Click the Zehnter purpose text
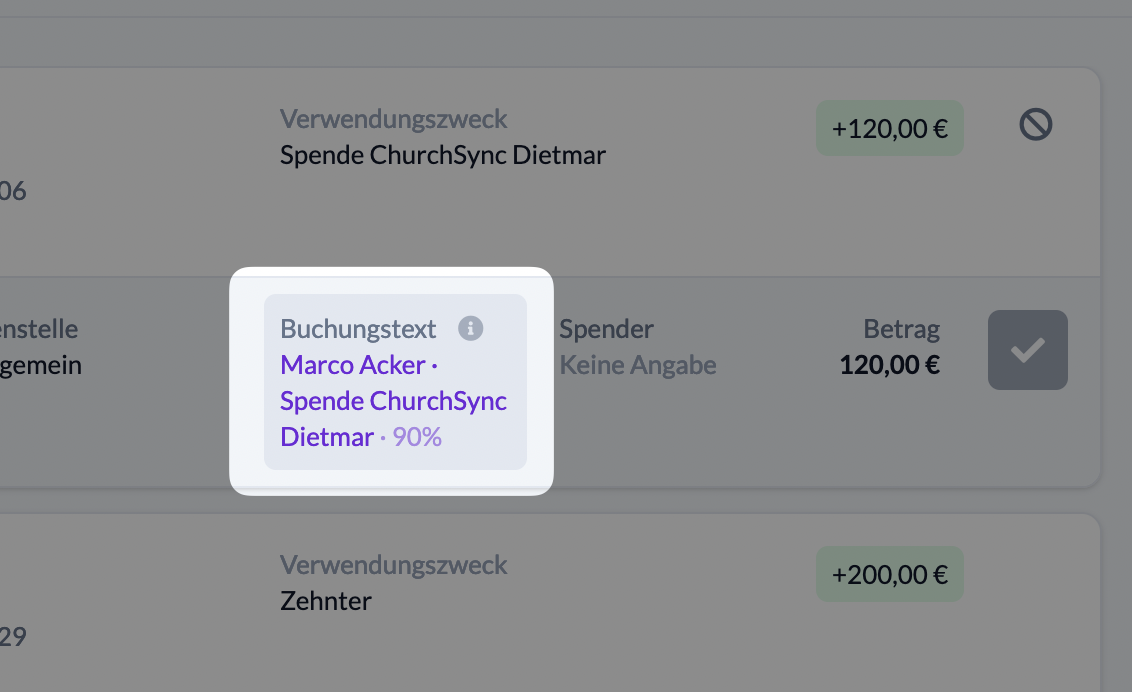Image resolution: width=1132 pixels, height=692 pixels. click(326, 601)
